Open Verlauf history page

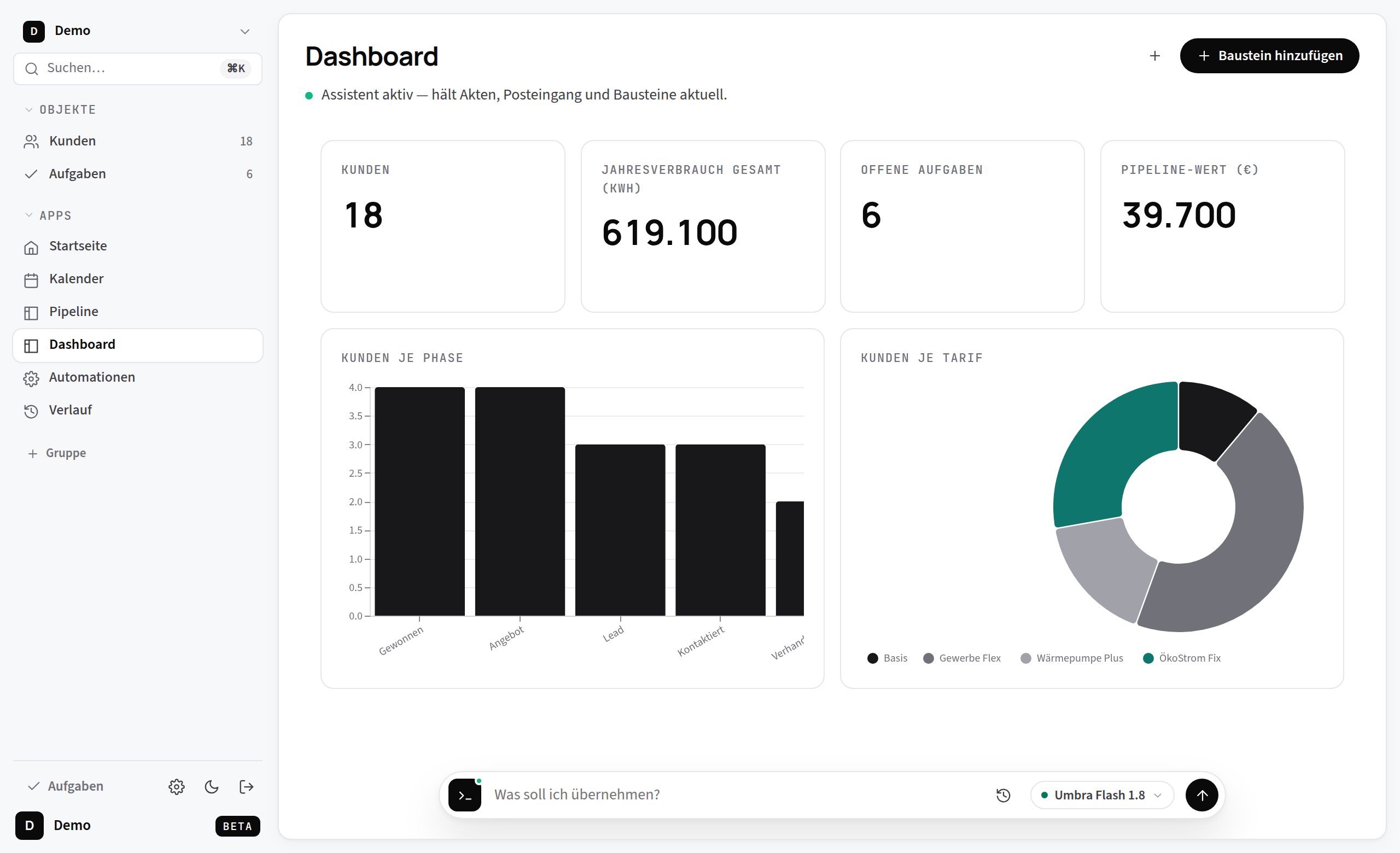pyautogui.click(x=137, y=410)
